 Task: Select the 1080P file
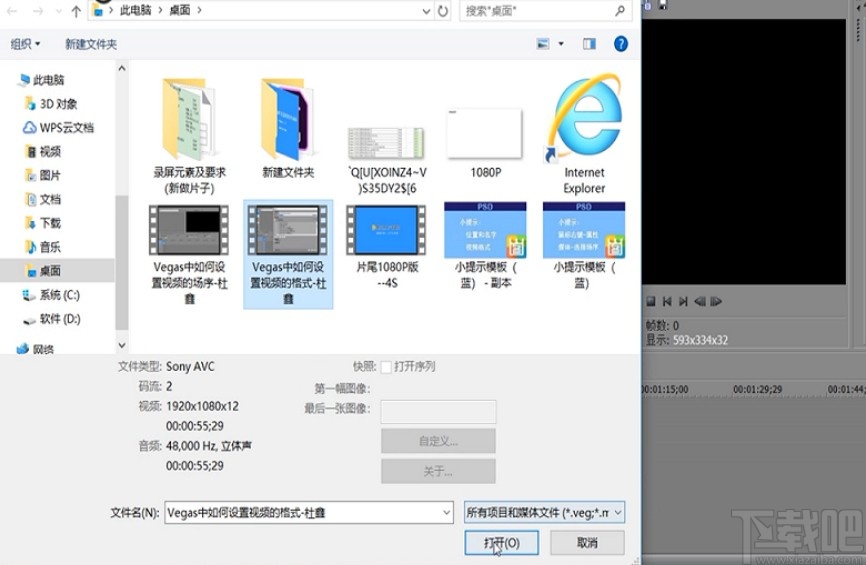coord(485,144)
